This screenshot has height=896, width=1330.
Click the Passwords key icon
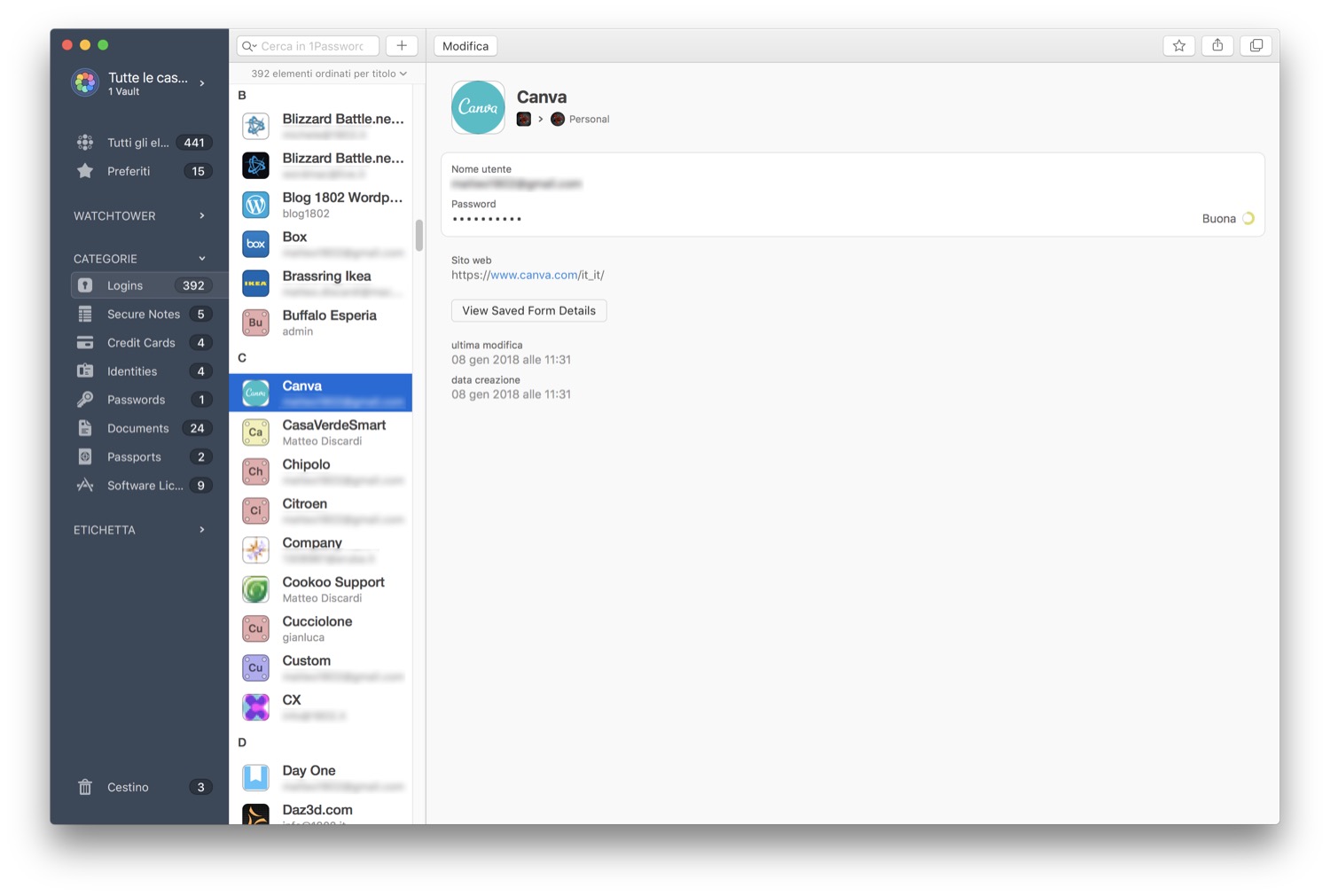click(85, 400)
